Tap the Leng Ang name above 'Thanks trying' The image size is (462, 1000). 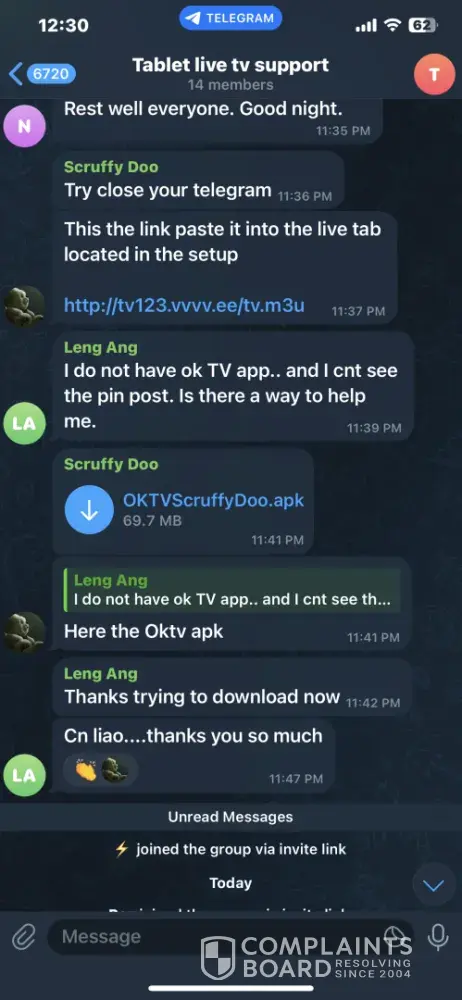coord(100,673)
